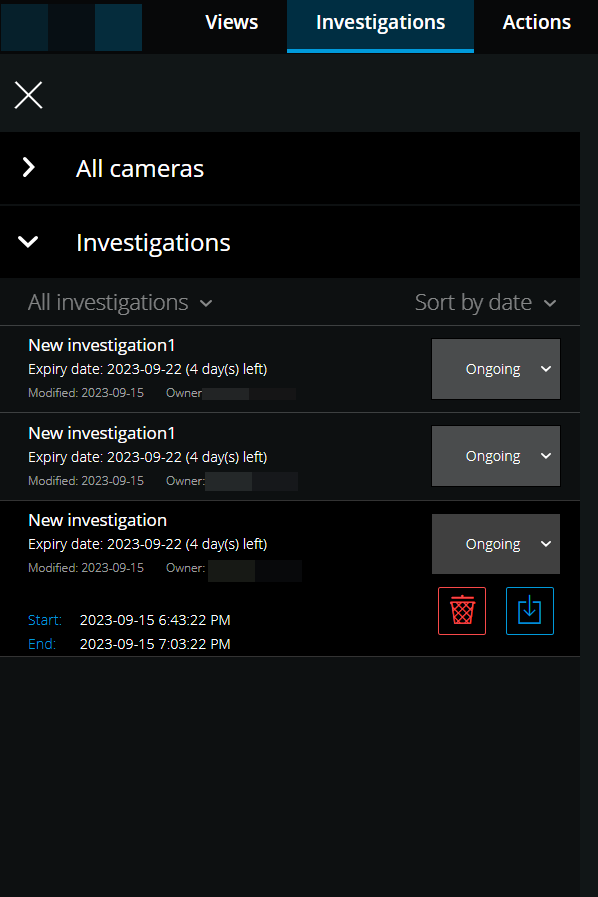598x897 pixels.
Task: Switch to the Actions tab
Action: [536, 22]
